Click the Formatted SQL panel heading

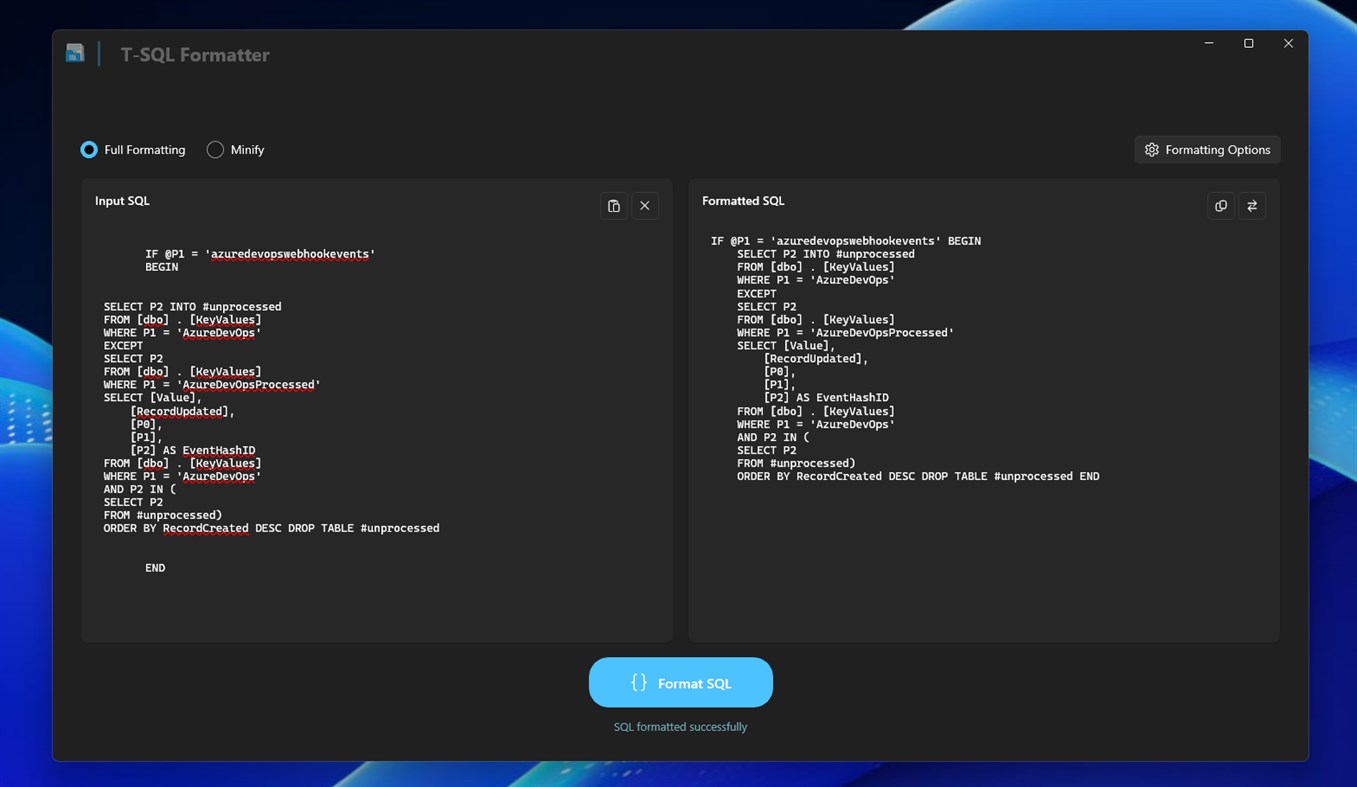pyautogui.click(x=743, y=201)
